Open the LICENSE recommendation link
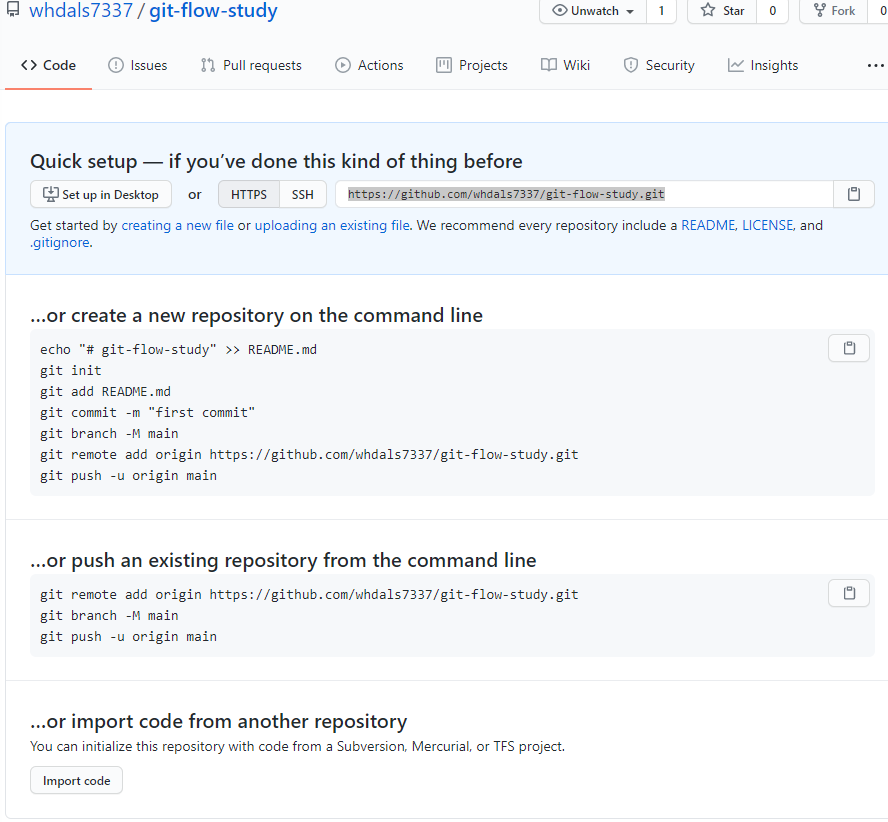888x822 pixels. [767, 225]
